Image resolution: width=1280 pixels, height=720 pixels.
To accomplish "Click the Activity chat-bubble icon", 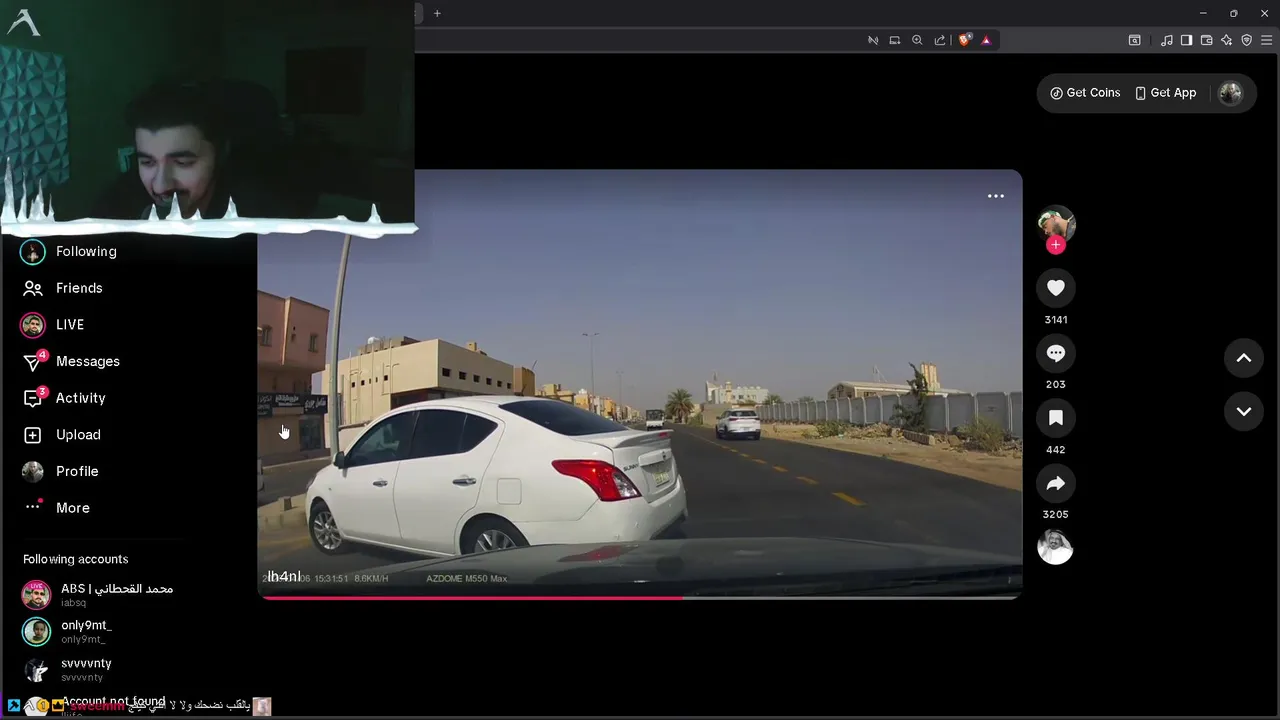I will click(x=33, y=398).
